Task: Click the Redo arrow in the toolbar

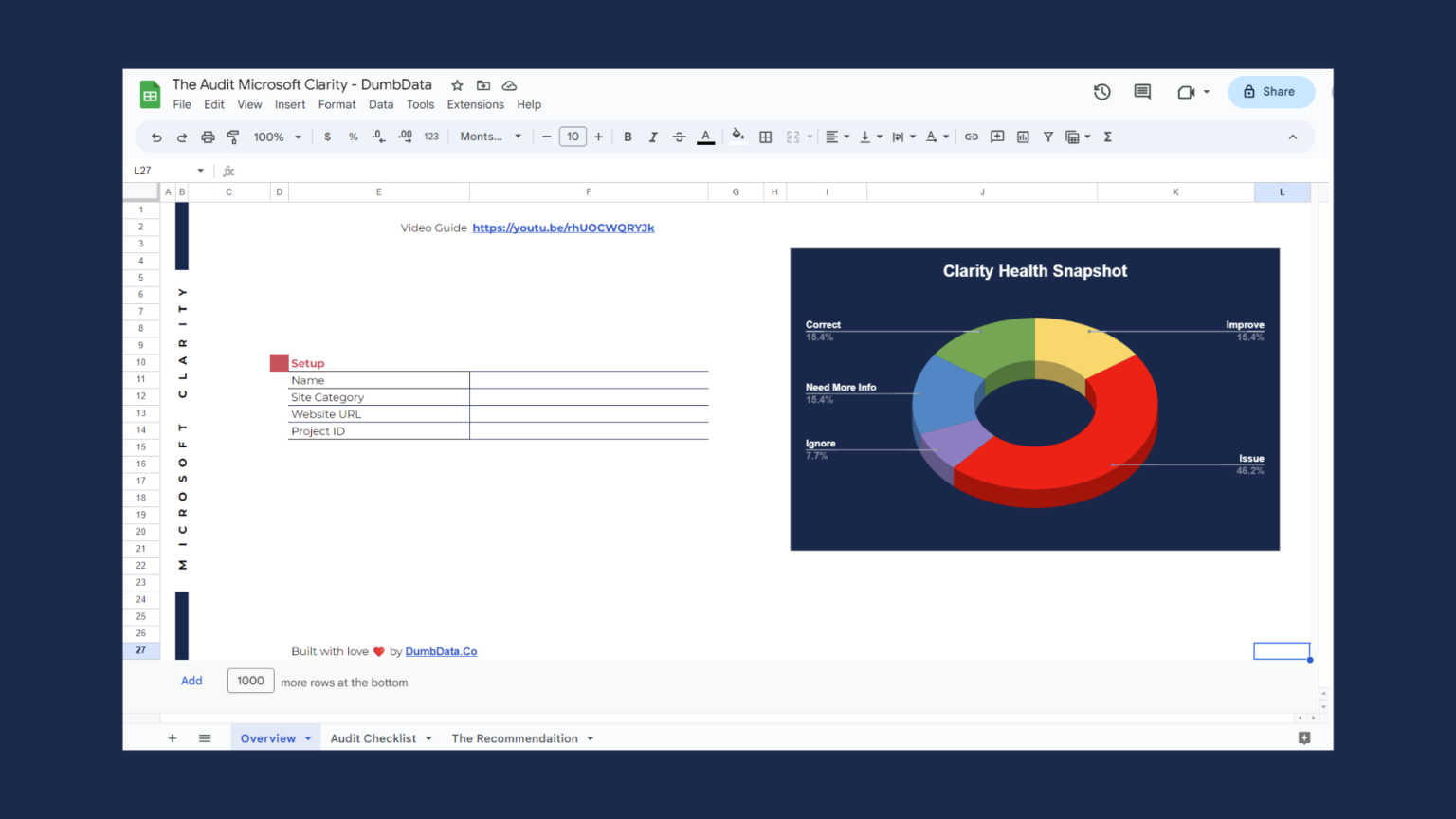Action: (x=182, y=137)
